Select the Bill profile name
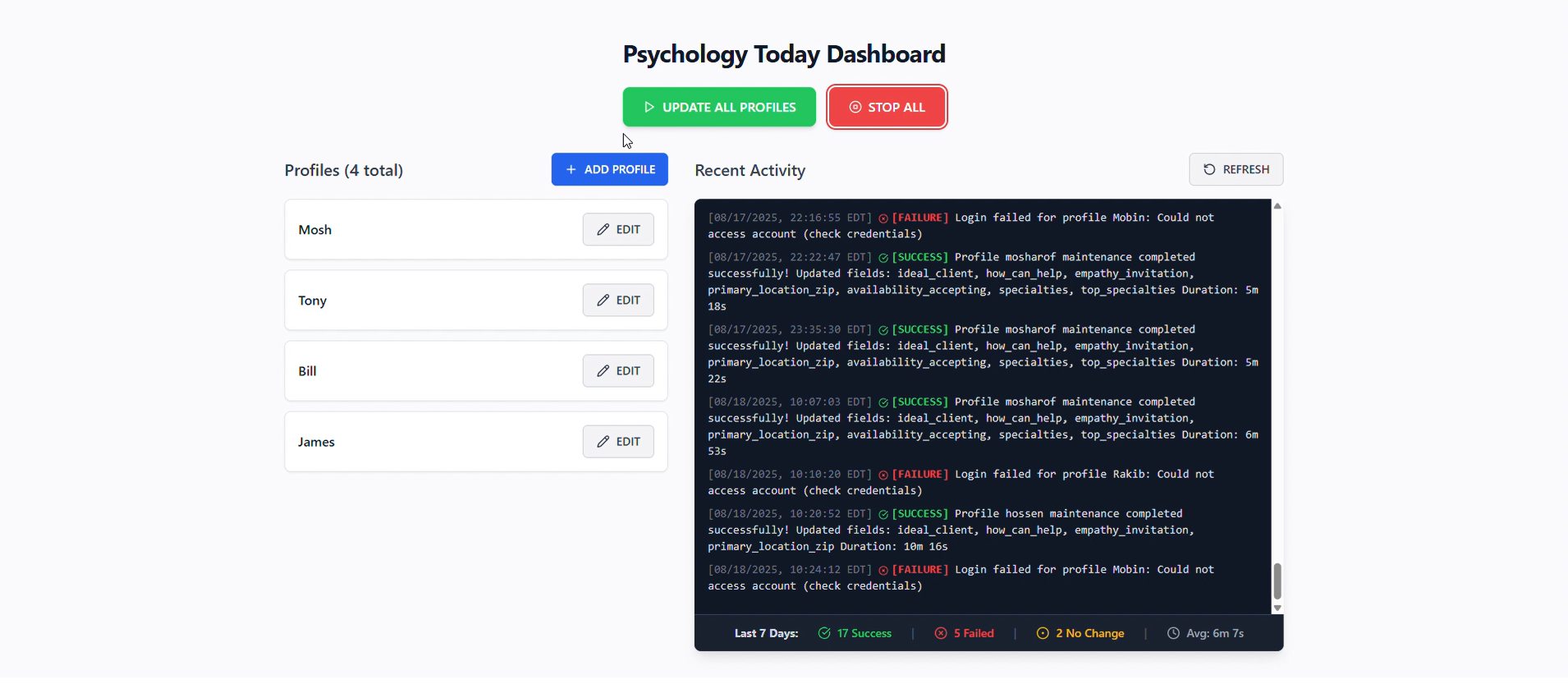 click(x=307, y=371)
